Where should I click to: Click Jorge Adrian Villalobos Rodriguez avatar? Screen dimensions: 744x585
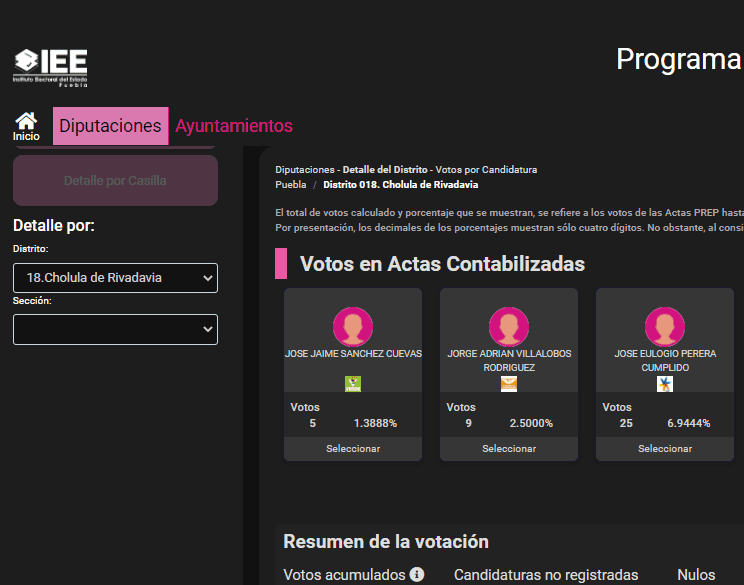click(x=509, y=326)
